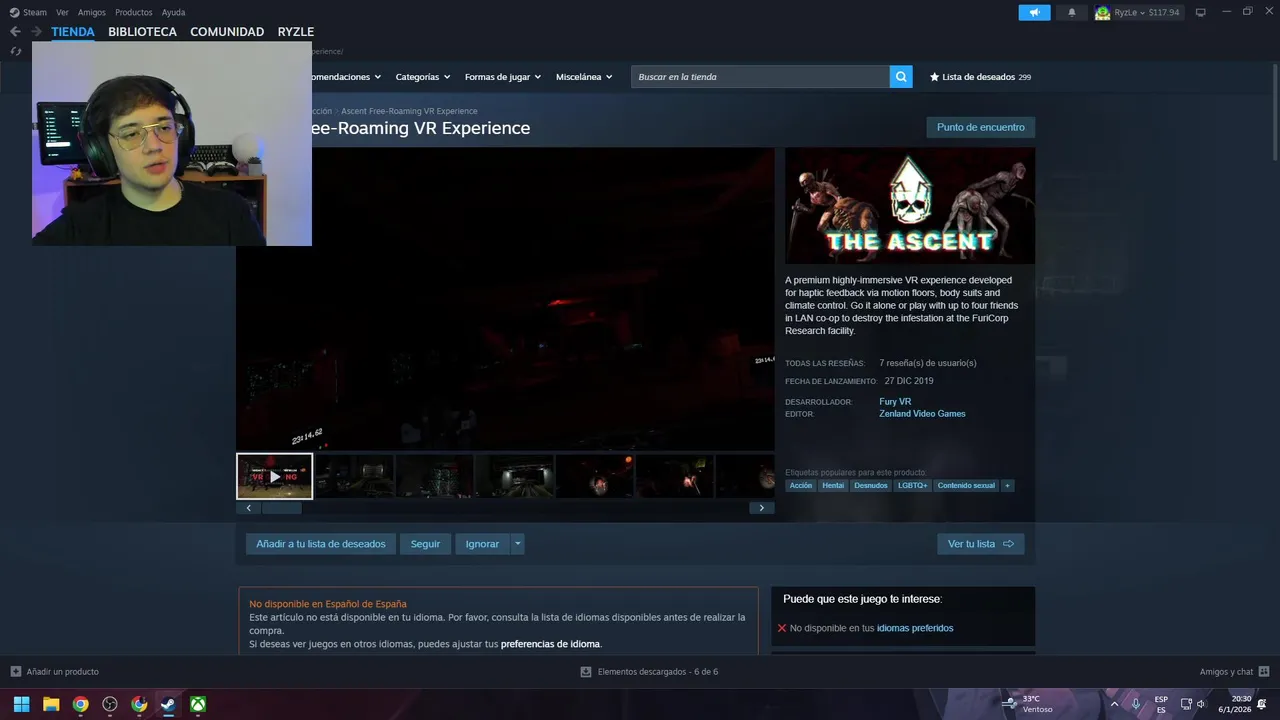
Task: Select the Acción tag
Action: (x=801, y=485)
